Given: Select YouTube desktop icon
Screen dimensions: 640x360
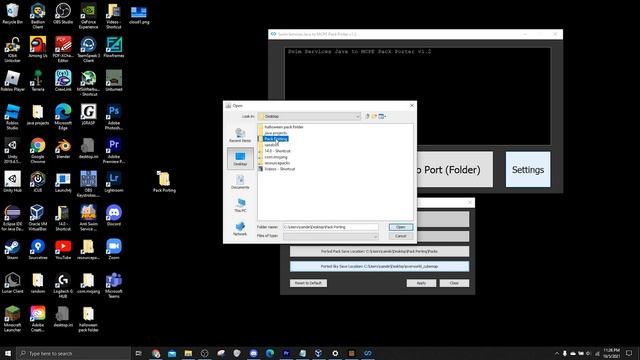Looking at the screenshot, I should tap(63, 249).
